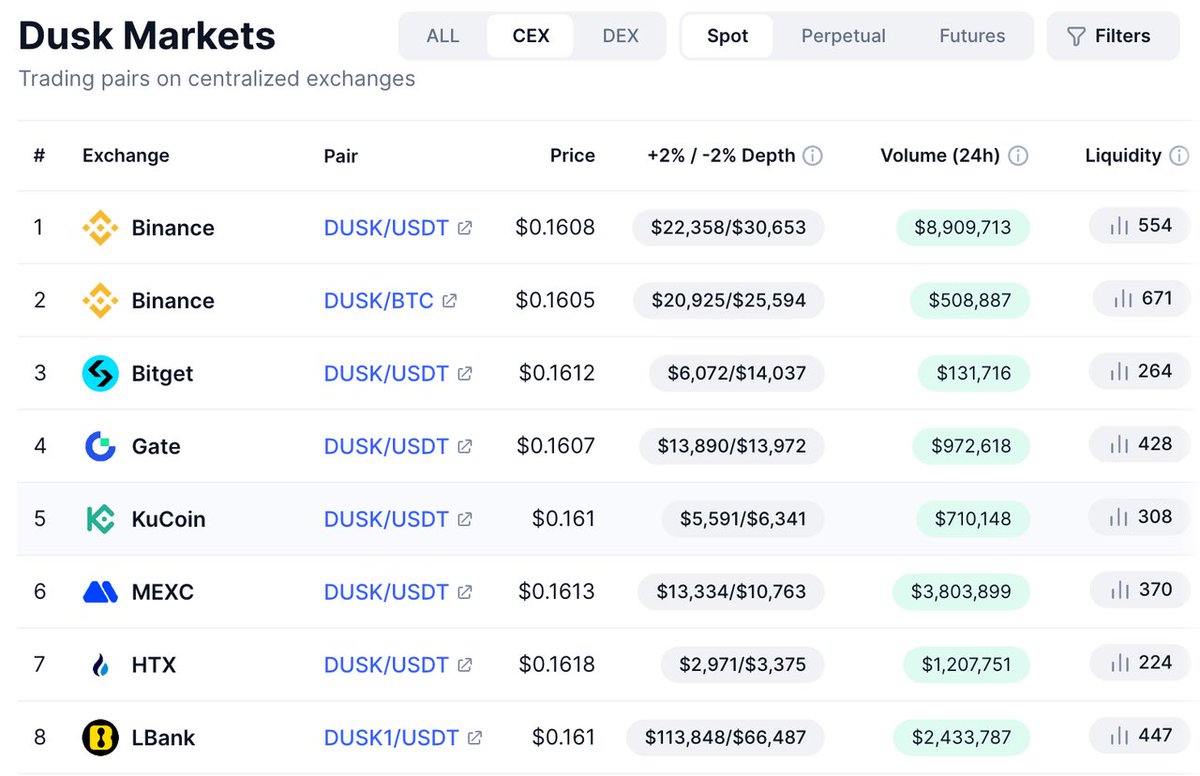The image size is (1200, 776).
Task: Sort the table by Price column
Action: [x=572, y=156]
